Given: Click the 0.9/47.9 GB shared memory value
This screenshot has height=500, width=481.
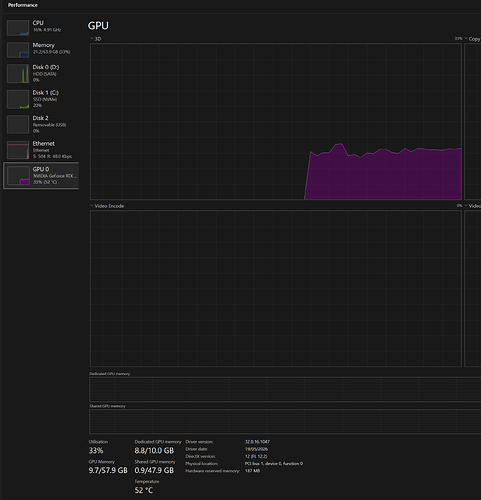Looking at the screenshot, I should (x=154, y=470).
